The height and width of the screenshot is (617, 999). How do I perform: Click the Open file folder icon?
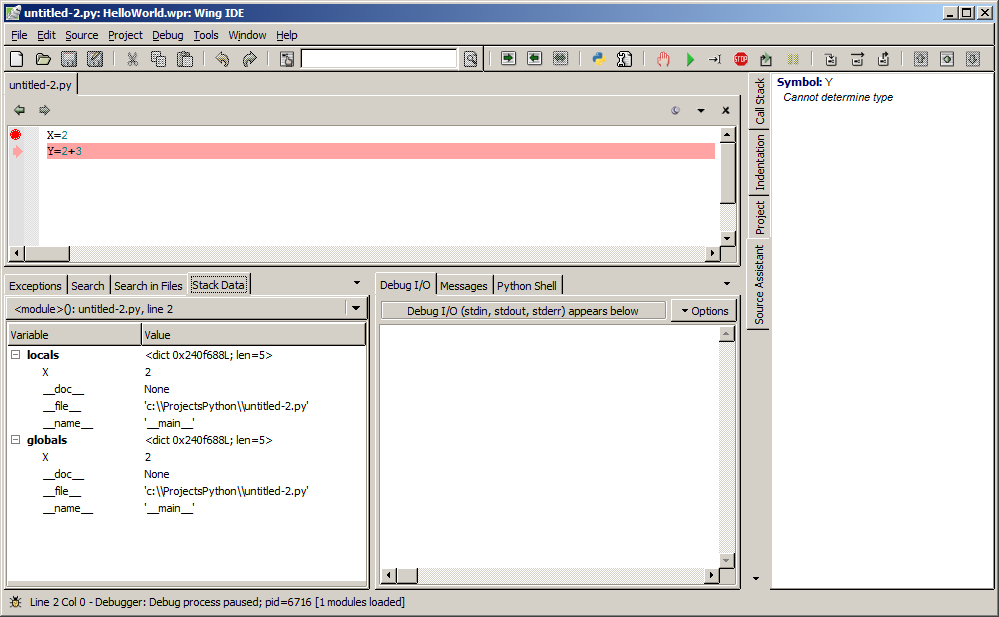tap(43, 59)
